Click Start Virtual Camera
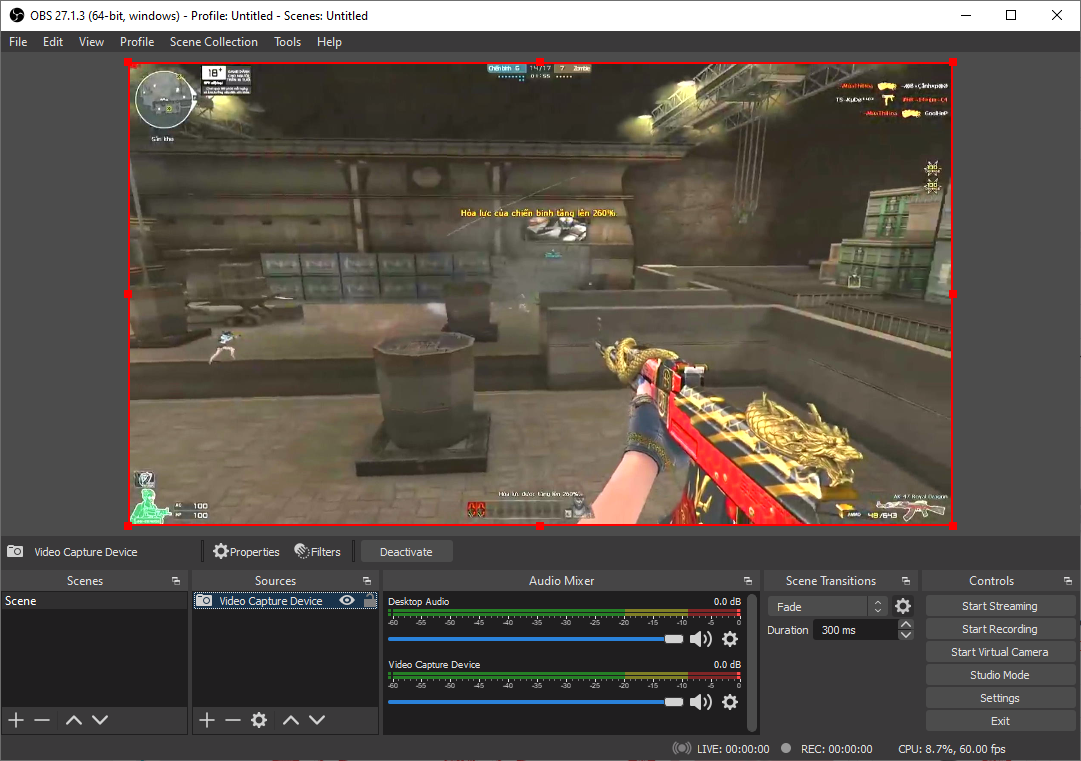1081x761 pixels. point(1000,652)
